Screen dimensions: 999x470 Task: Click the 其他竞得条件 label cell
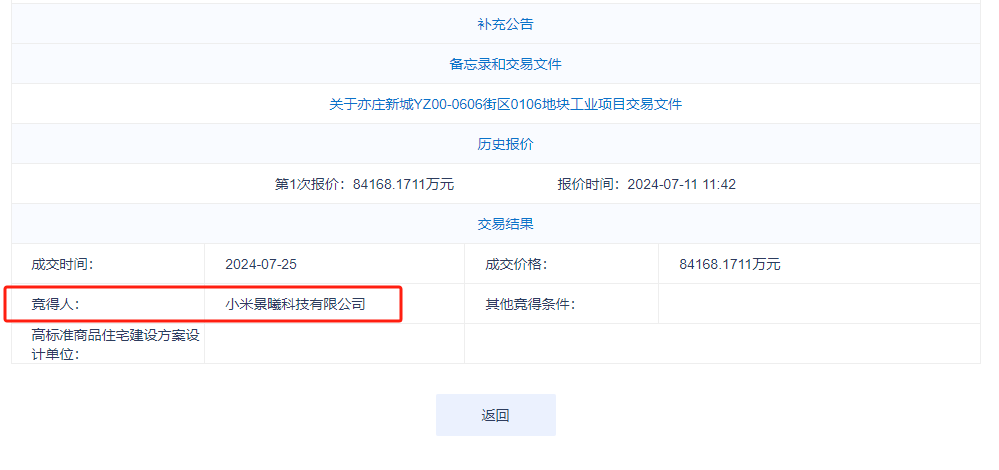[530, 303]
